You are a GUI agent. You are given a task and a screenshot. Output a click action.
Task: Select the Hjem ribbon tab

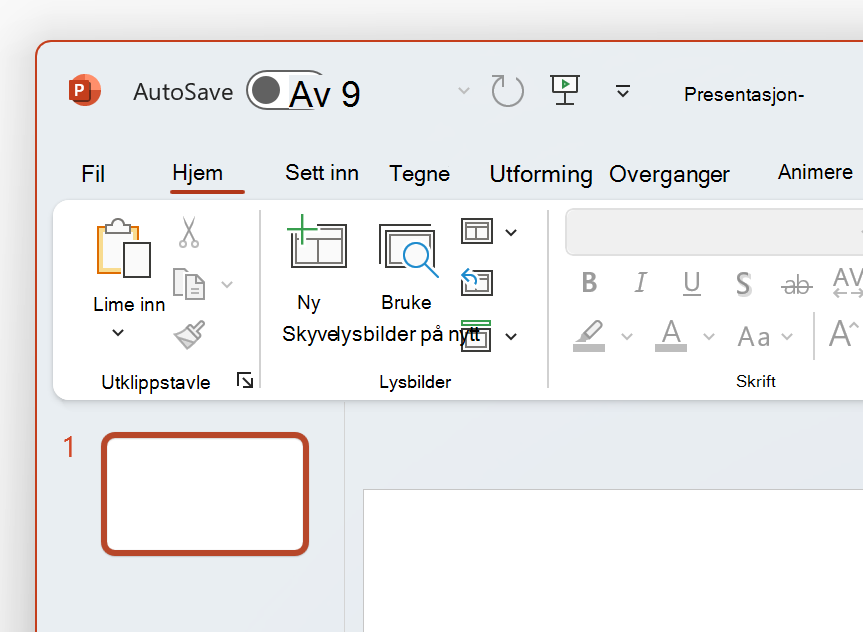[x=198, y=173]
